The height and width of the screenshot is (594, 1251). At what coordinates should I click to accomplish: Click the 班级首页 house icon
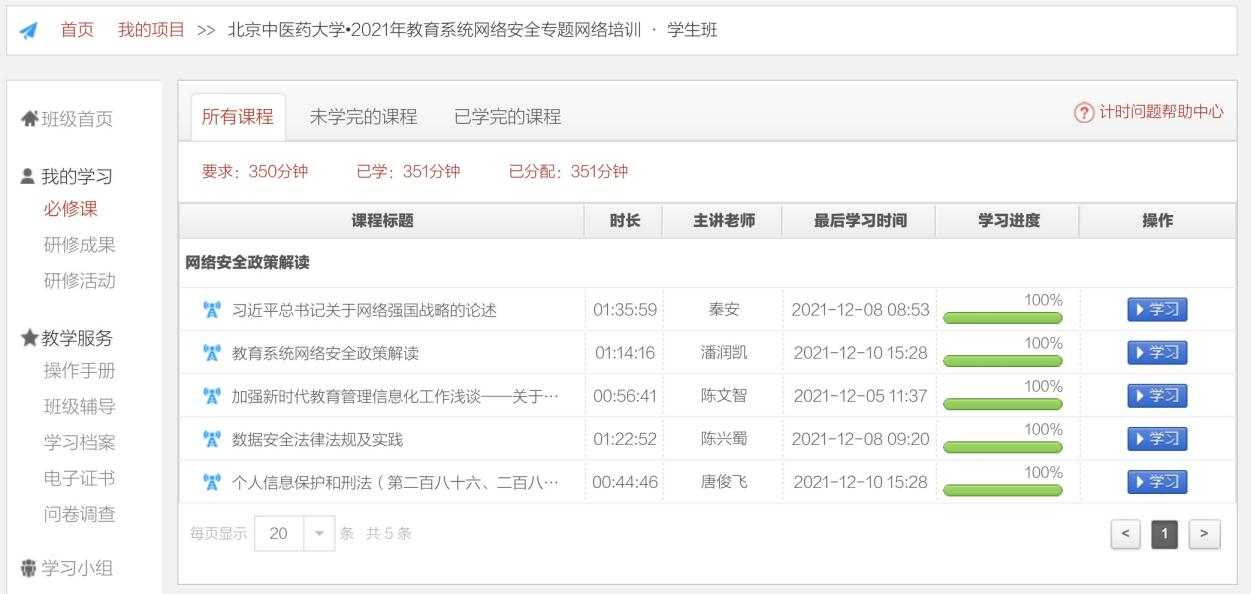tap(30, 119)
